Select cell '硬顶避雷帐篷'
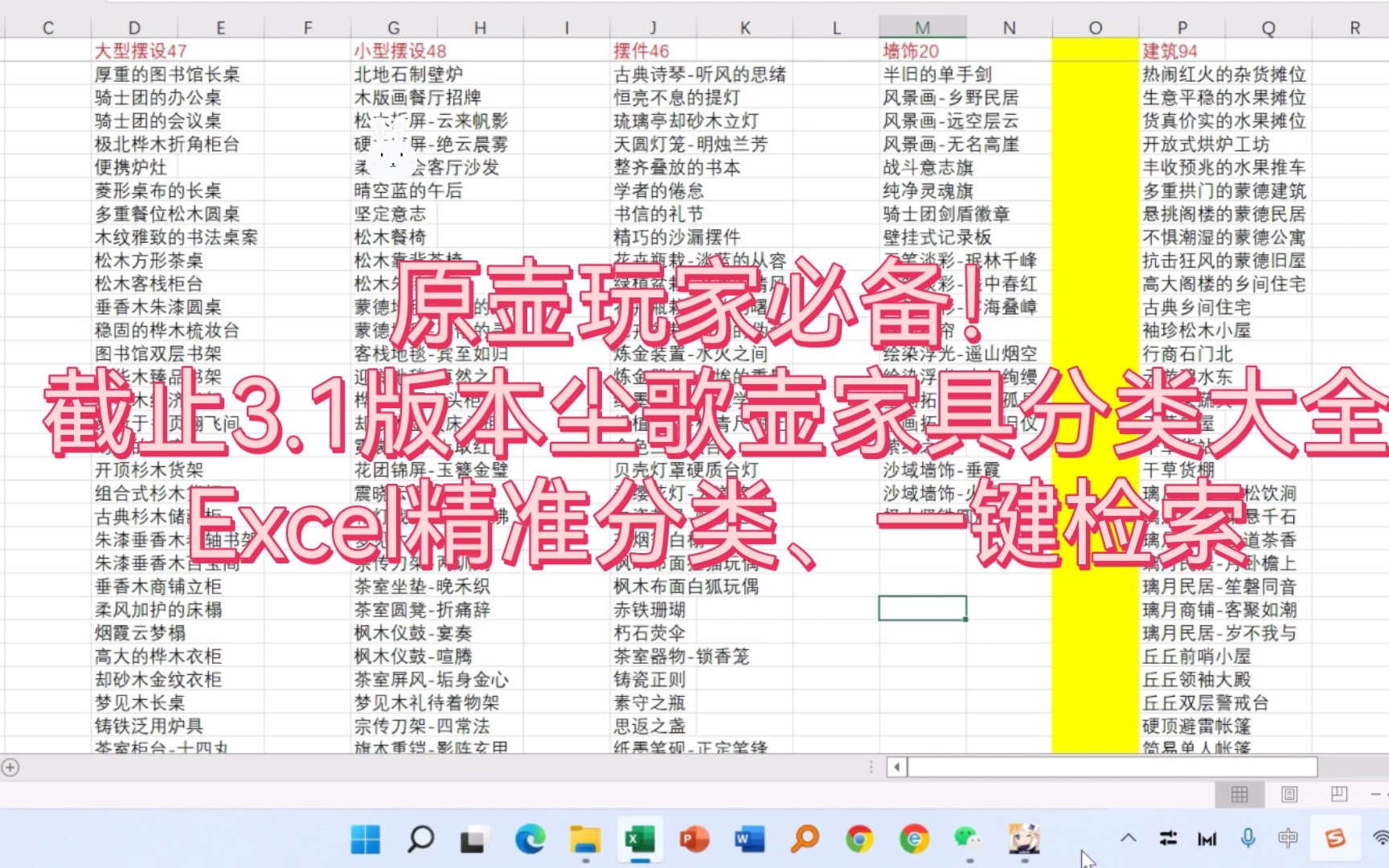This screenshot has height=868, width=1389. [x=1197, y=726]
